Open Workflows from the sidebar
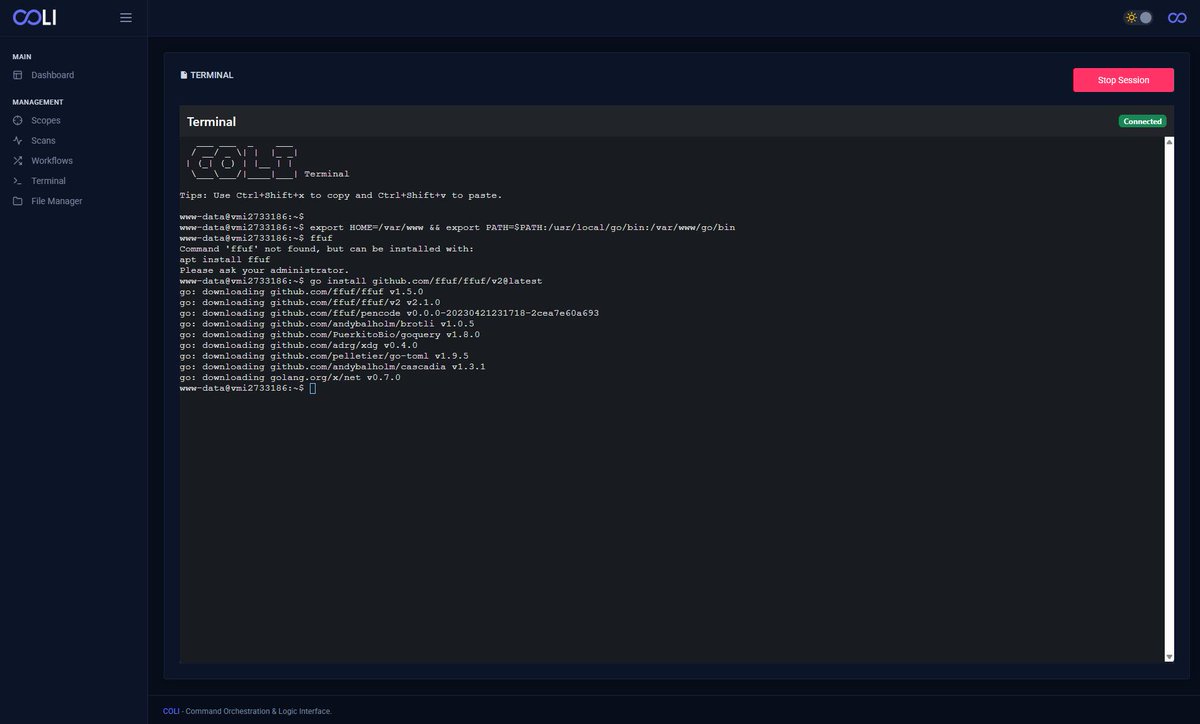 click(x=52, y=161)
